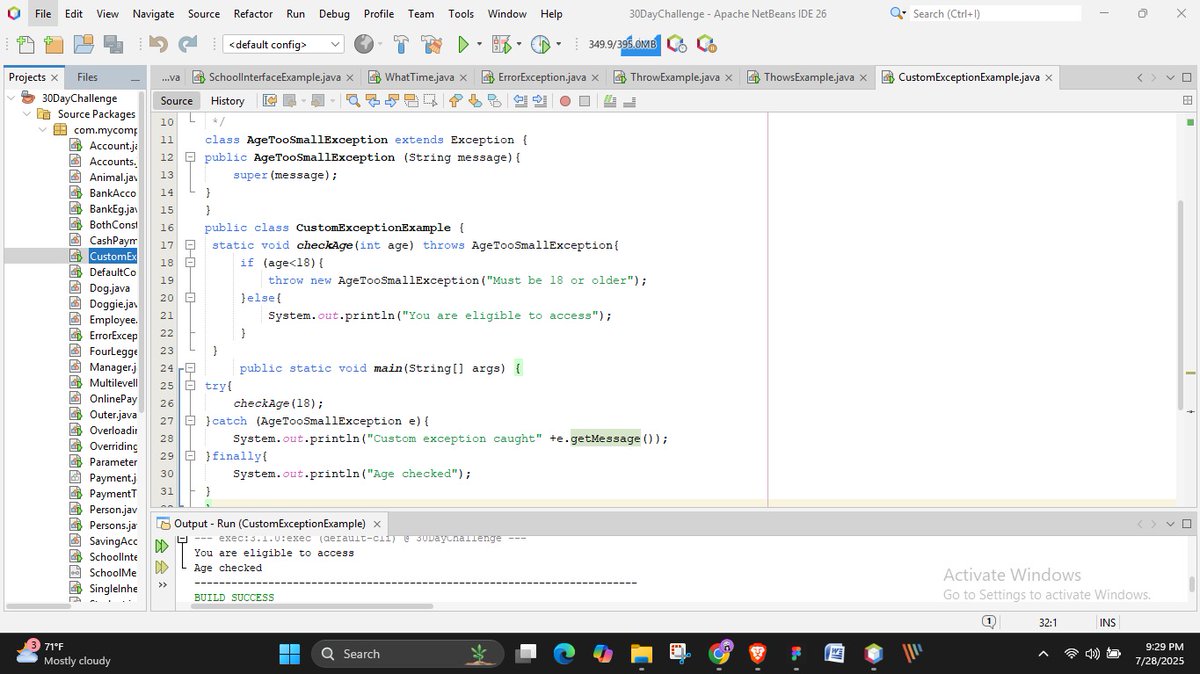Open the Windows Start menu

pos(289,654)
